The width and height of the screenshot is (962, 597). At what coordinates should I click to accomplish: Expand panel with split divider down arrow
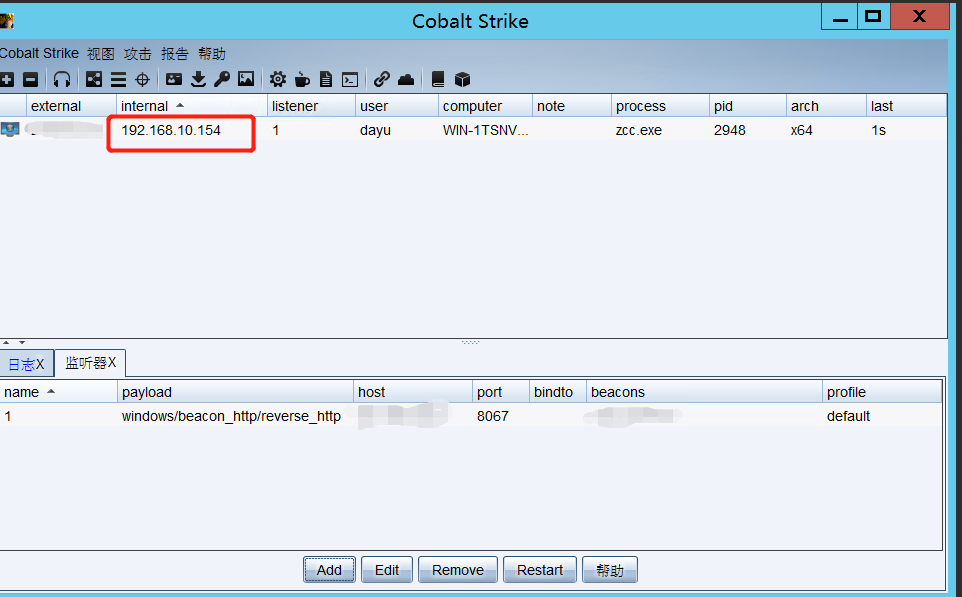[x=21, y=342]
